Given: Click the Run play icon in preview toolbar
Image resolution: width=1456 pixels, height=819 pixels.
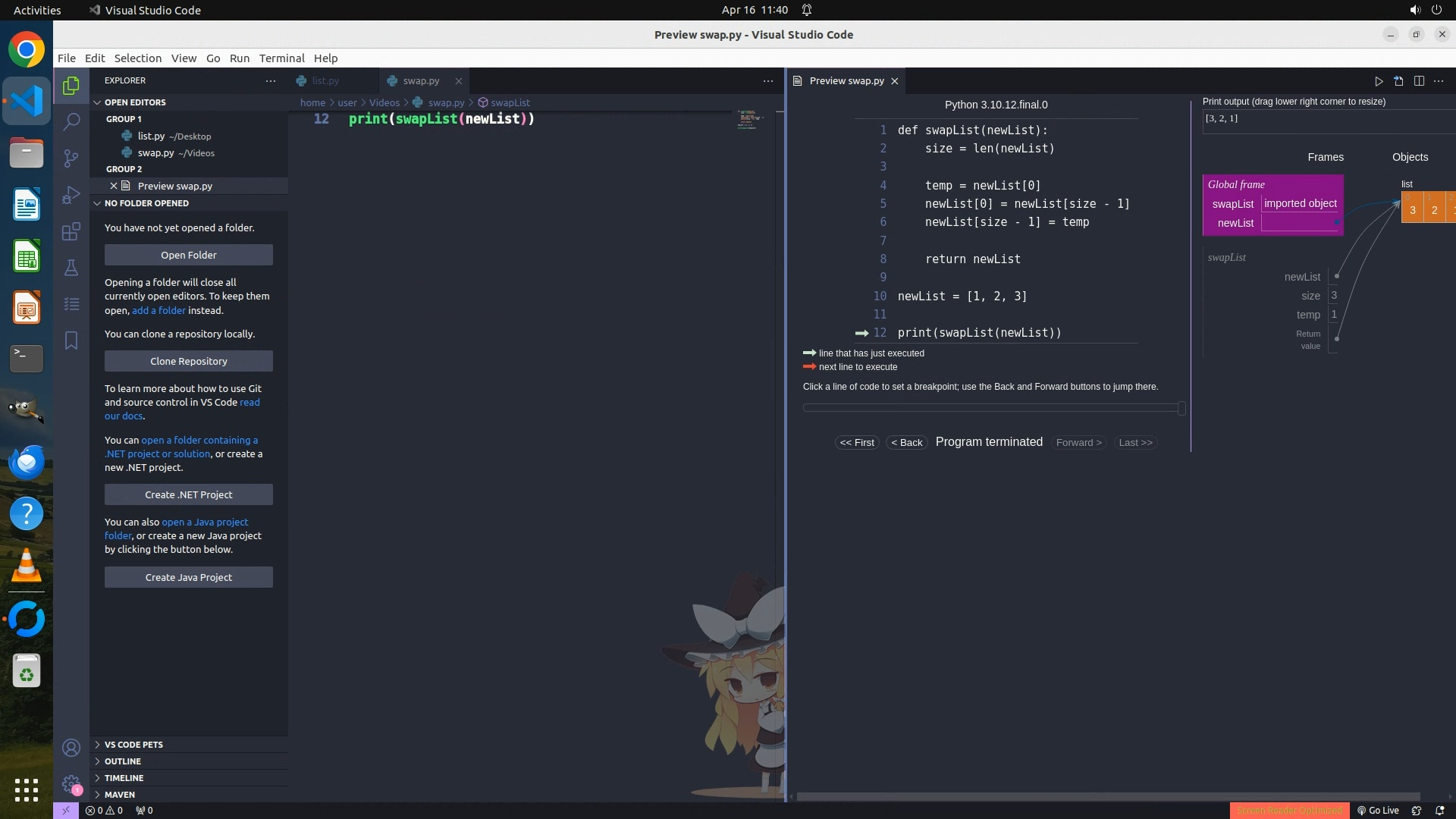Looking at the screenshot, I should pyautogui.click(x=1379, y=81).
